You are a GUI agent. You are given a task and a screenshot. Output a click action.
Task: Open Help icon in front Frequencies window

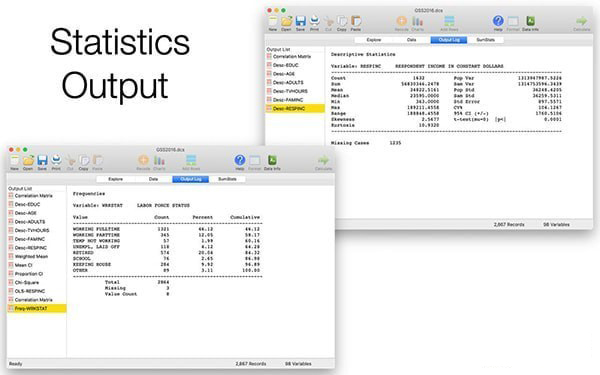(240, 160)
